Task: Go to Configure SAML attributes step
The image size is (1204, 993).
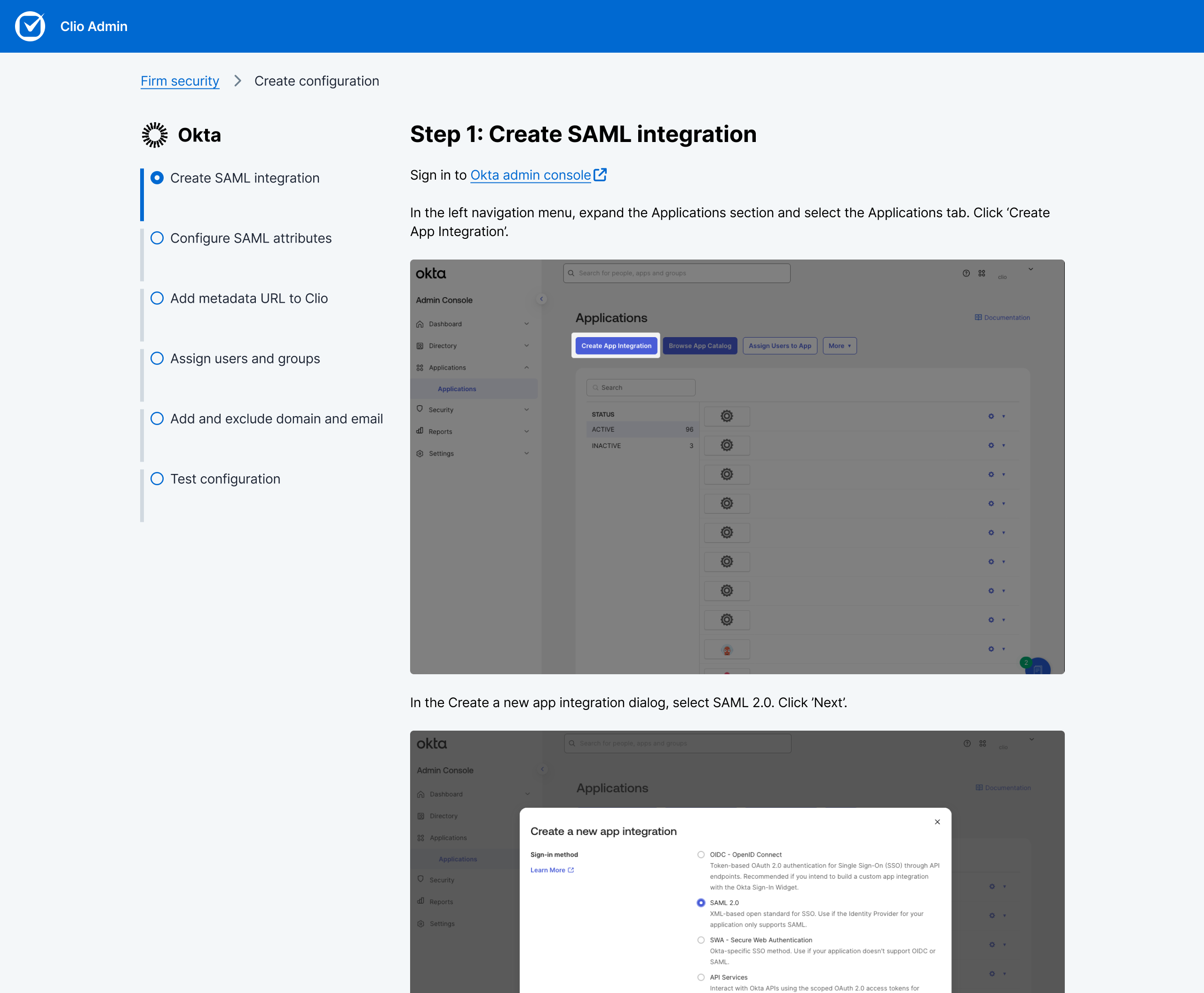Action: 251,238
